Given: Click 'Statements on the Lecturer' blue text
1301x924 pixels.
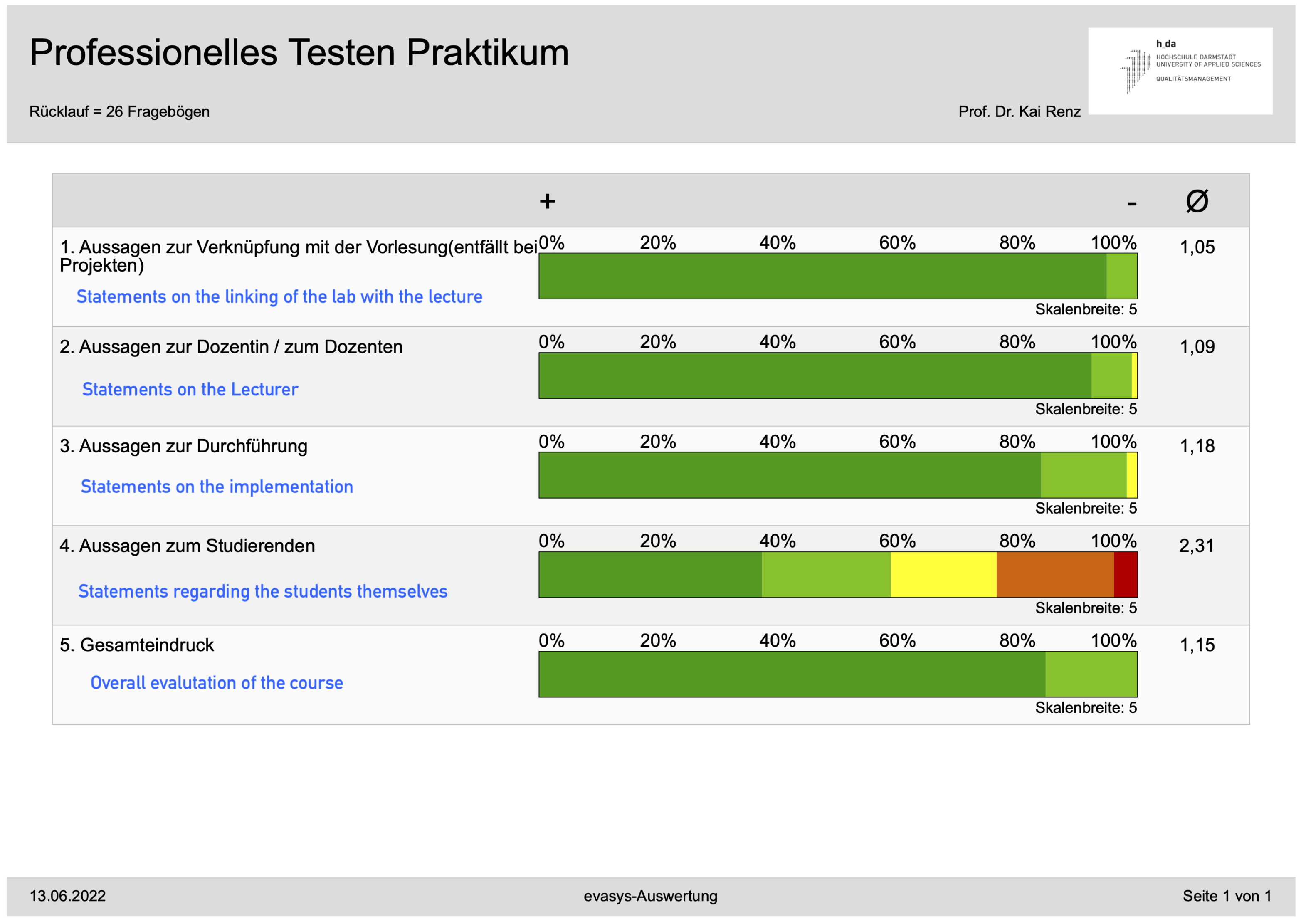Looking at the screenshot, I should click(x=190, y=389).
